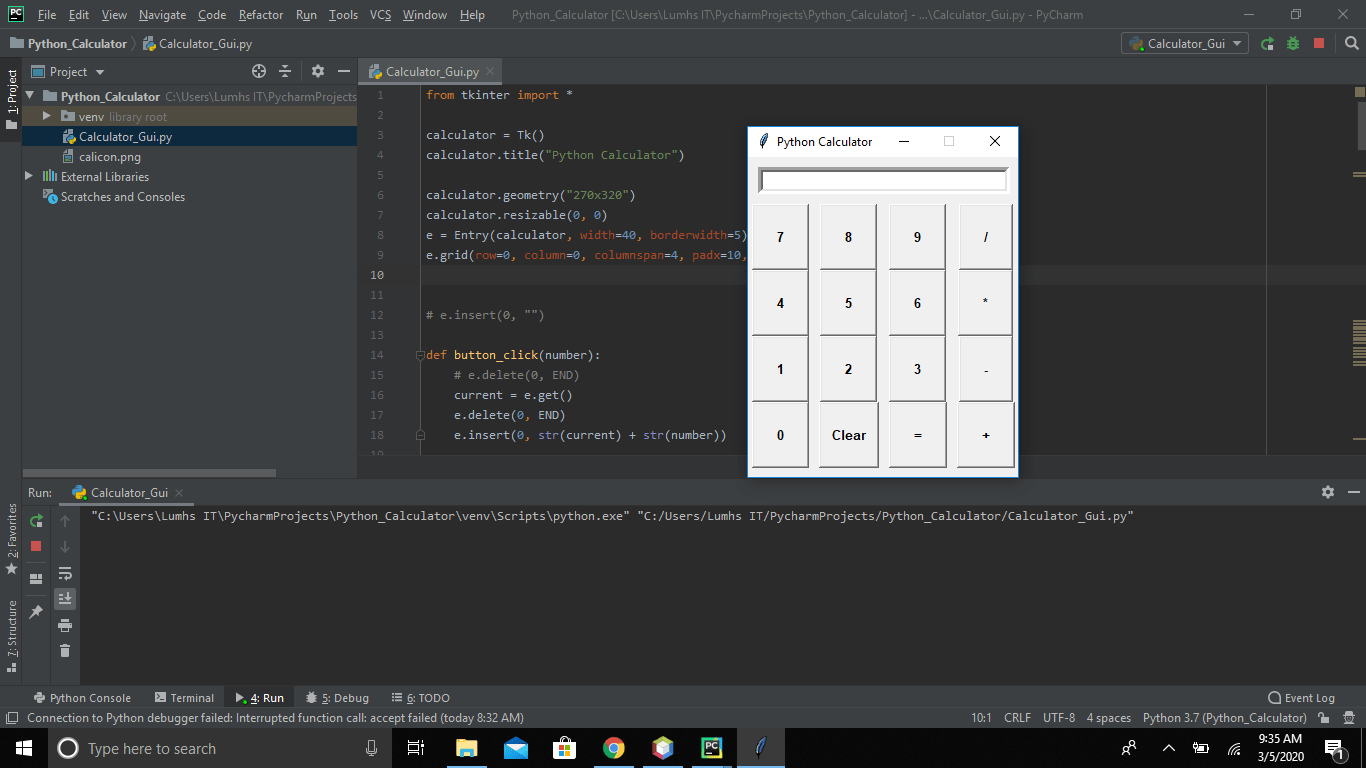Image resolution: width=1366 pixels, height=768 pixels.
Task: Toggle scroll to end in console
Action: pyautogui.click(x=65, y=598)
